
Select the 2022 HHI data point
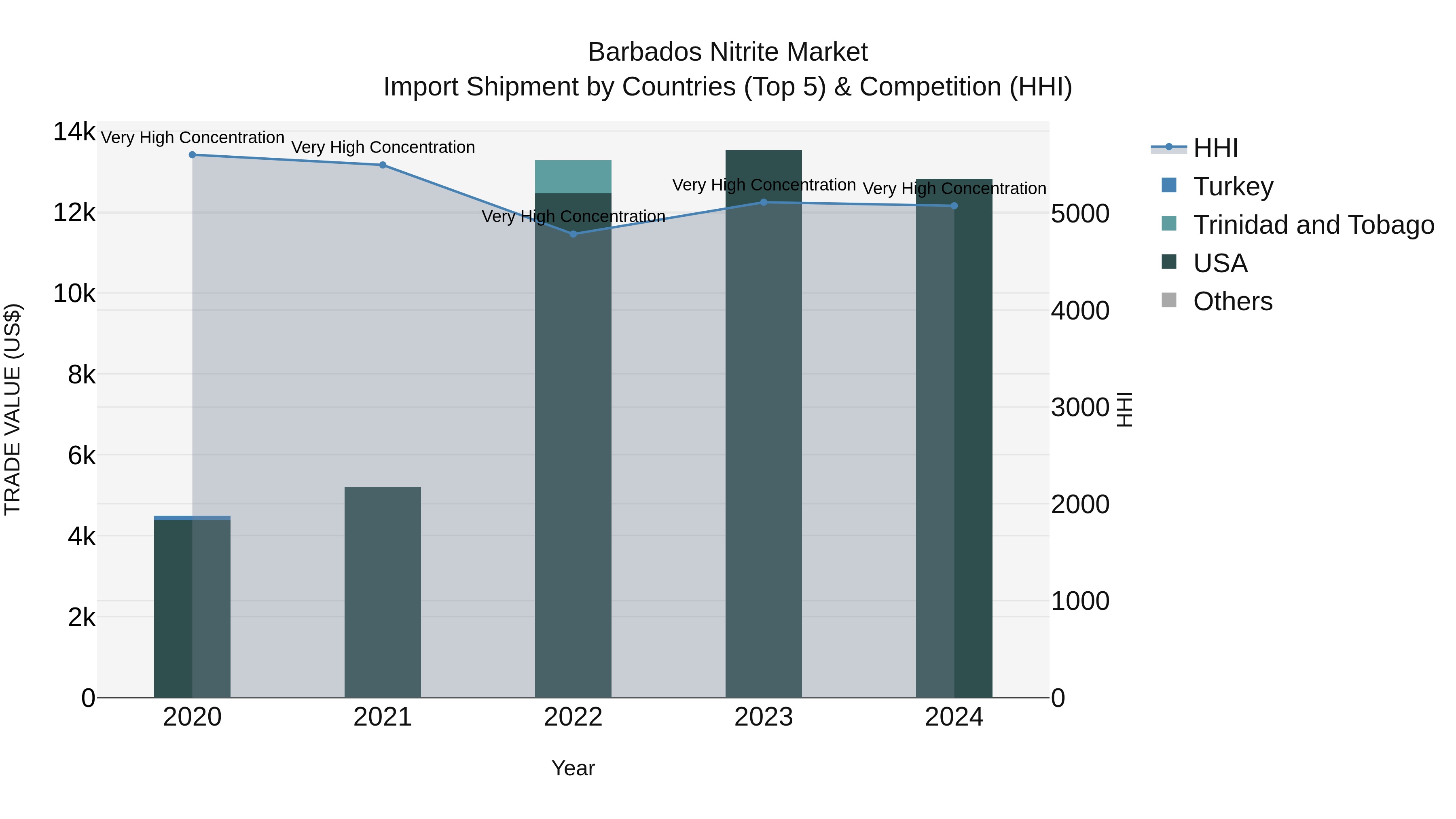[573, 234]
